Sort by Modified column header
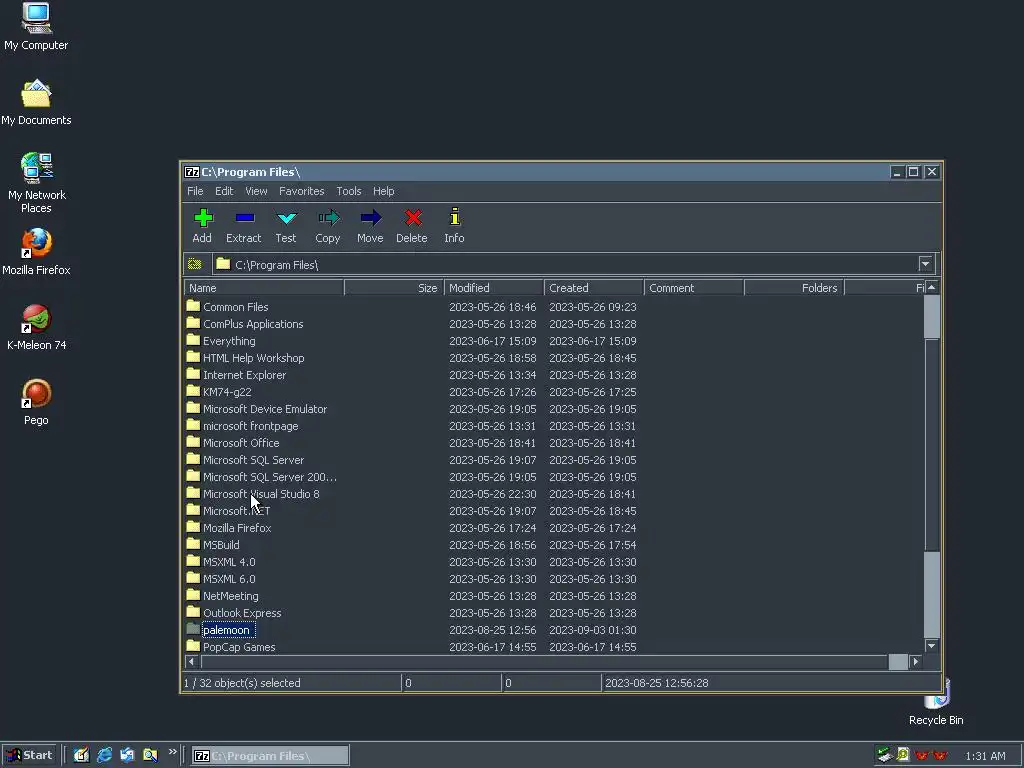Viewport: 1024px width, 768px height. pyautogui.click(x=494, y=288)
